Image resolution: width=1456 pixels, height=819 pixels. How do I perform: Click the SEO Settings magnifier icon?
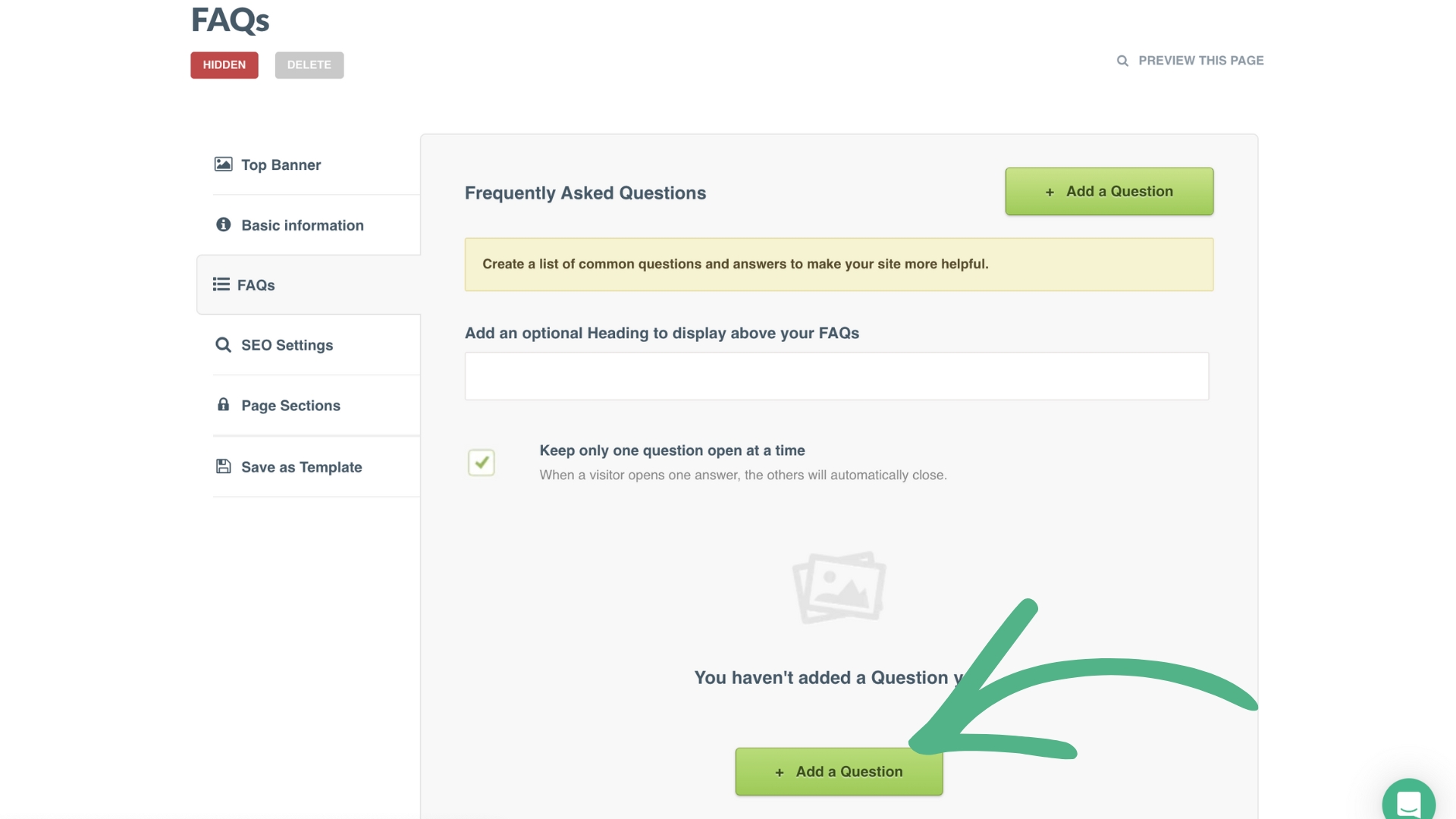(223, 345)
